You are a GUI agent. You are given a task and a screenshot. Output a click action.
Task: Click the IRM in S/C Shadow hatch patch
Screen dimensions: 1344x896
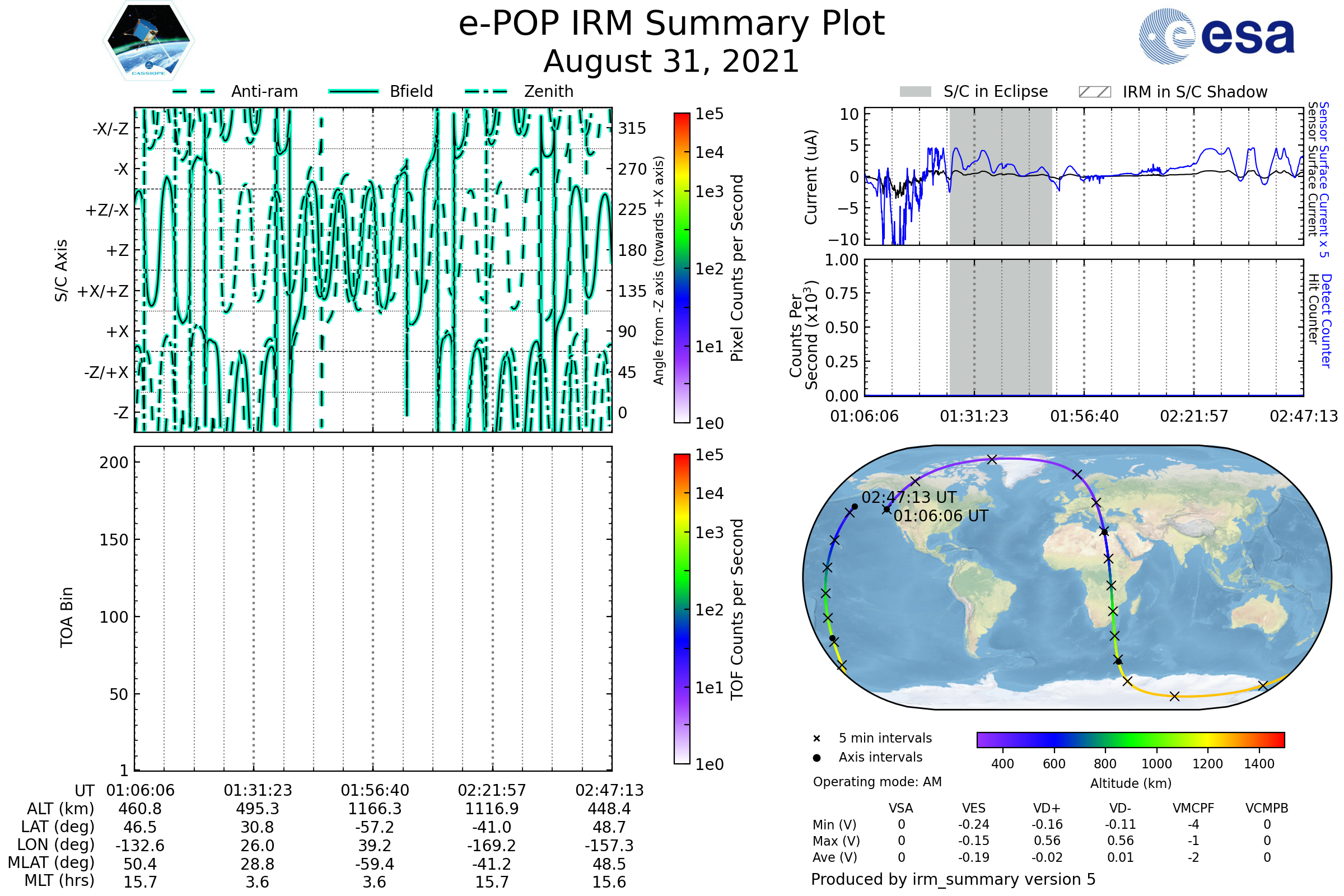click(1095, 92)
